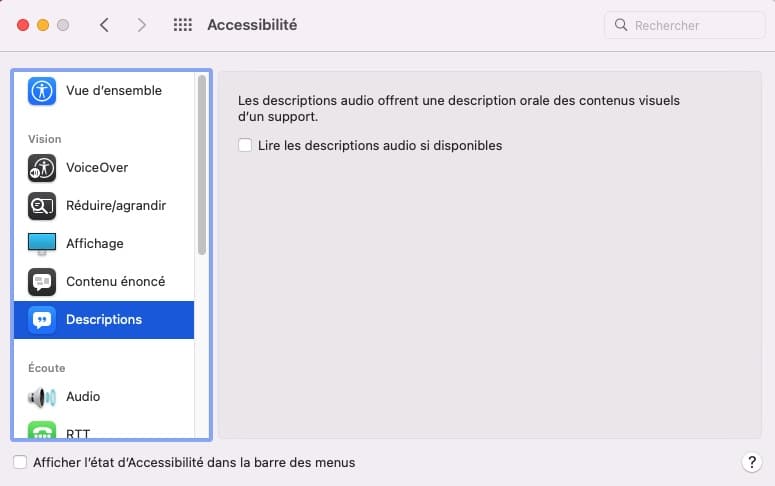
Task: Open the Réduire/agrandir zoom icon
Action: pos(42,206)
